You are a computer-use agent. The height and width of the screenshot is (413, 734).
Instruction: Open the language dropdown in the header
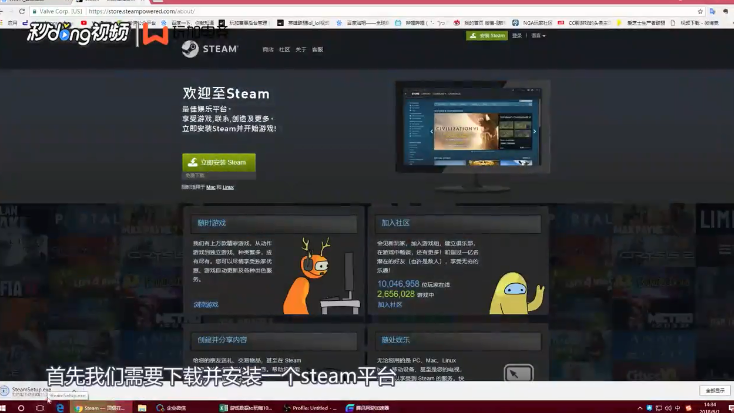pyautogui.click(x=538, y=36)
